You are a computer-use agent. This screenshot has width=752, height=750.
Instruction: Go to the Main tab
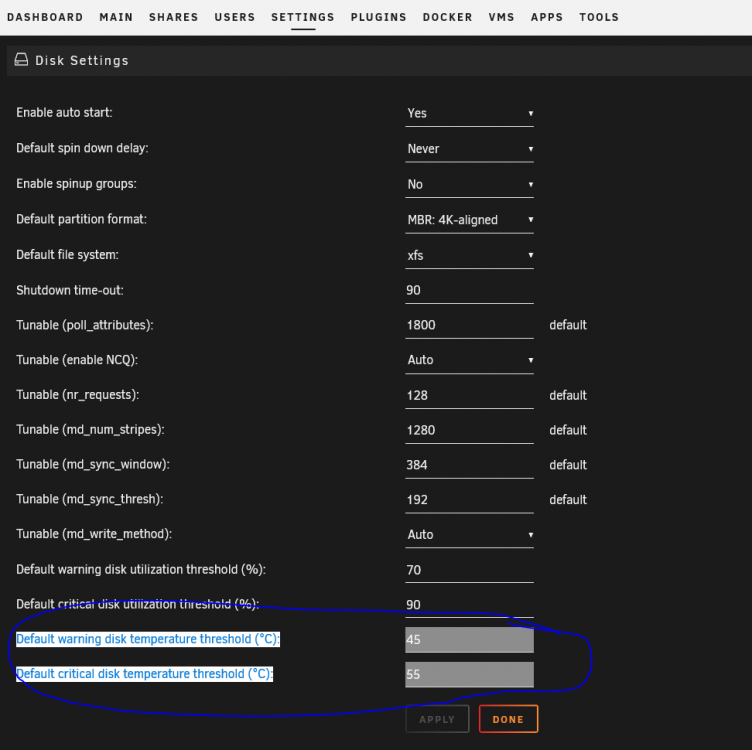click(x=116, y=17)
